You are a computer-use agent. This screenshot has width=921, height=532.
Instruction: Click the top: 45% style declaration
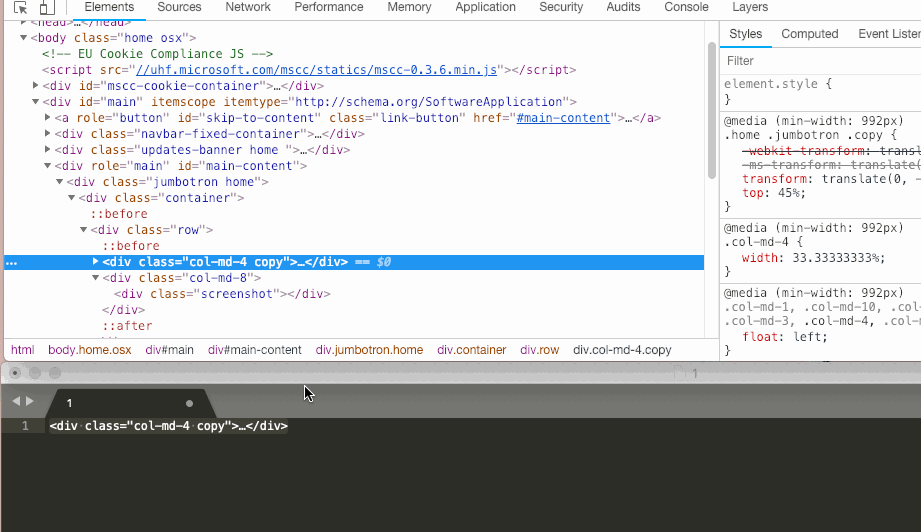(774, 193)
